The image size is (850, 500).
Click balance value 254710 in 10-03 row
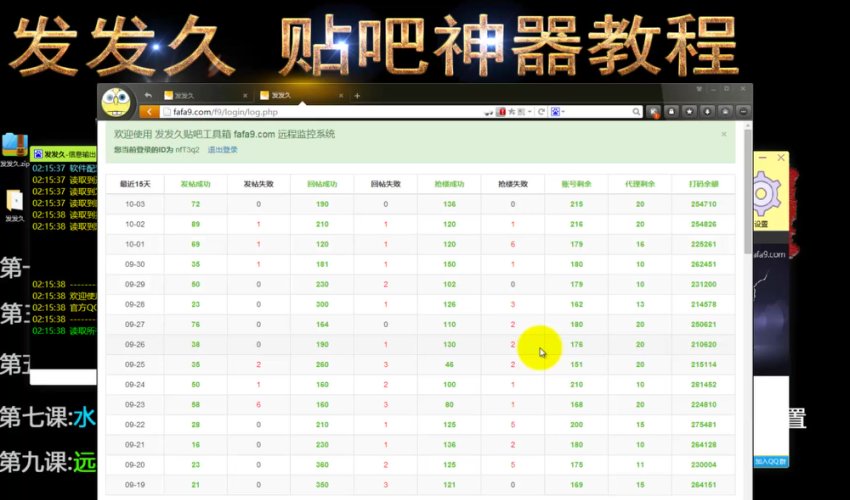[704, 204]
